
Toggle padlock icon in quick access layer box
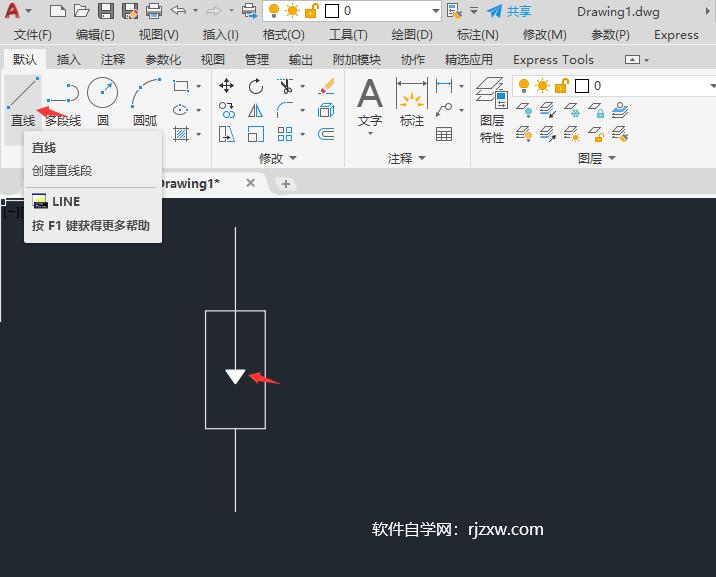click(311, 10)
